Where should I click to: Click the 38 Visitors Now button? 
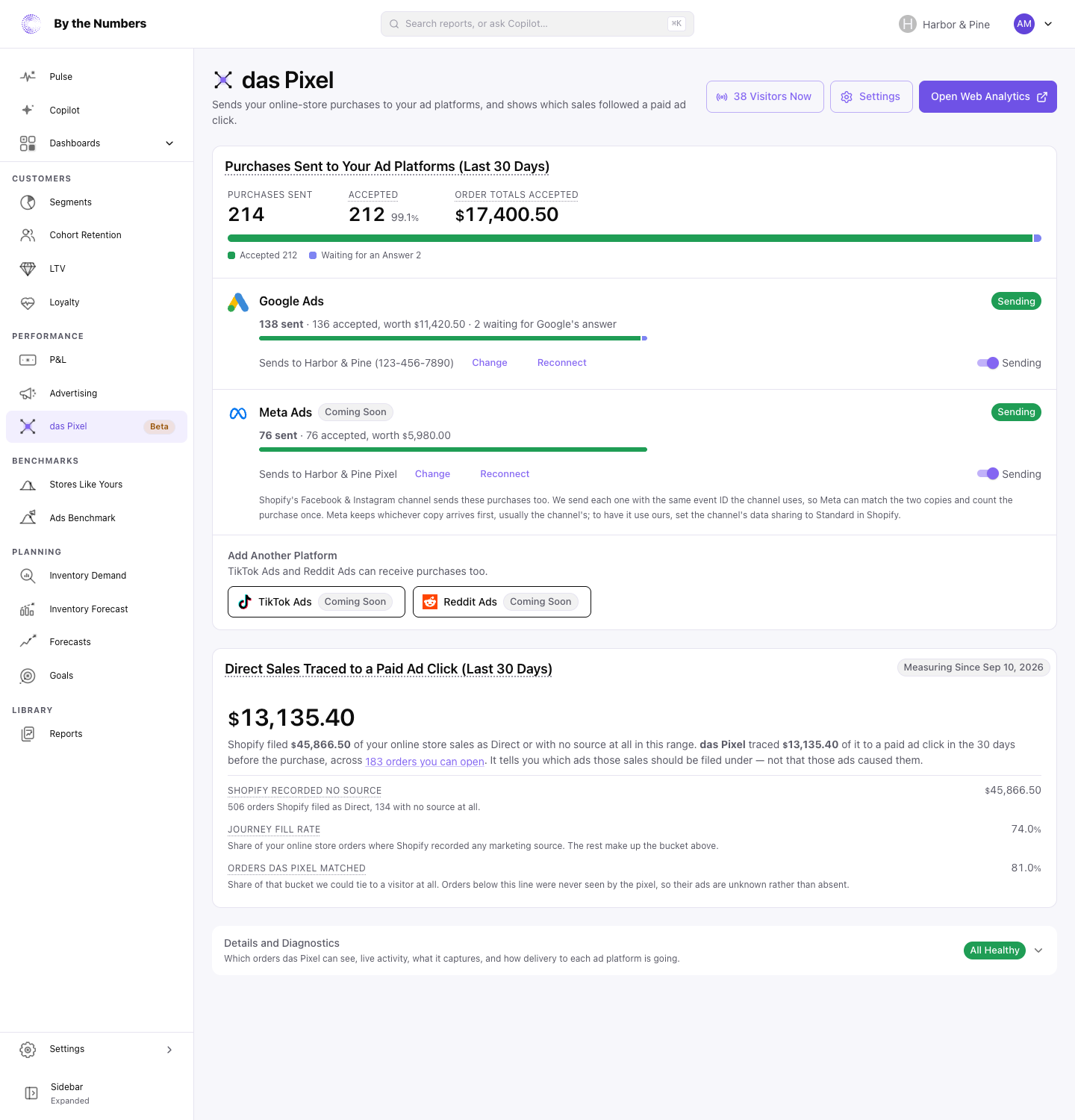765,97
